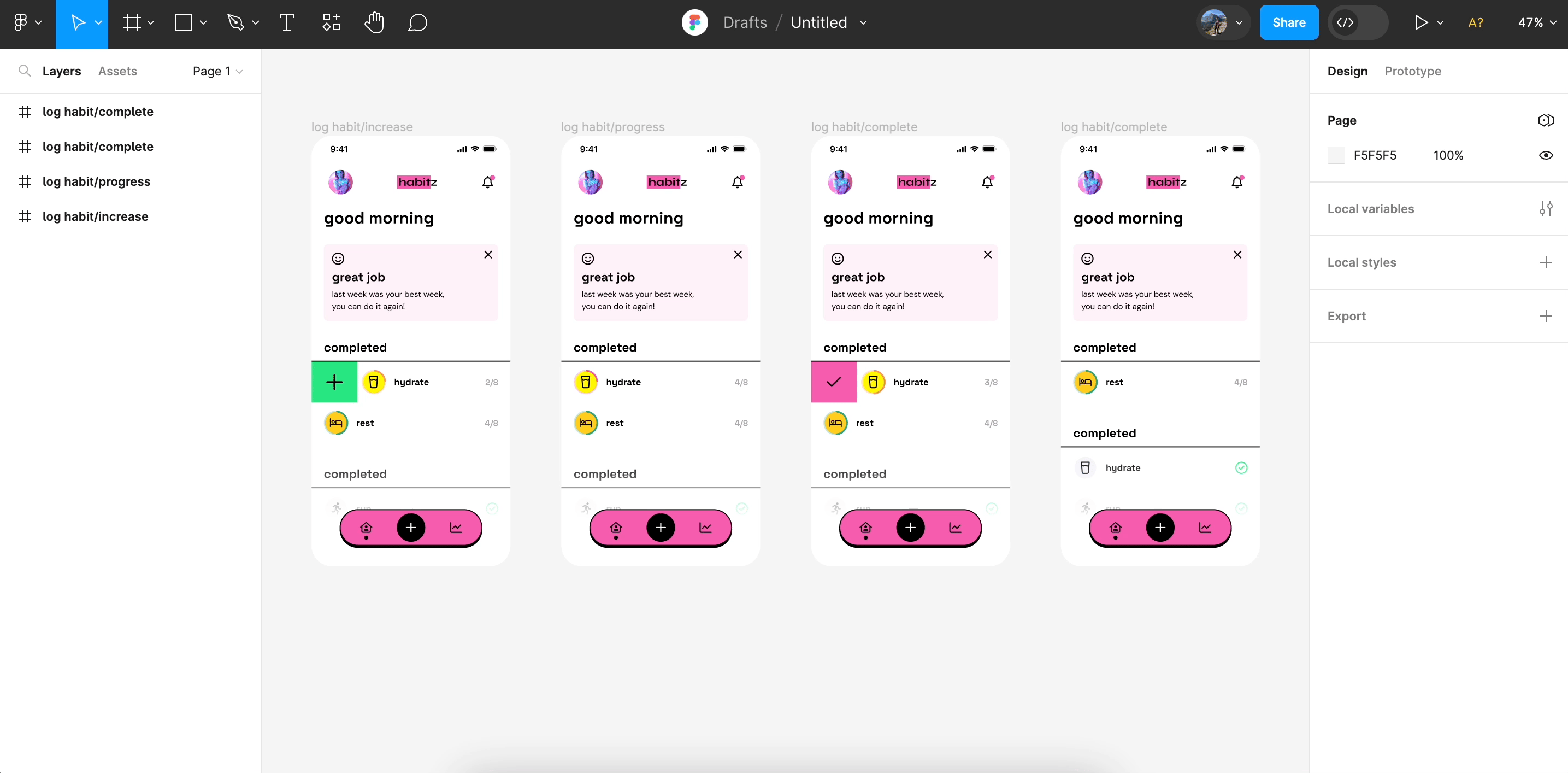Toggle Layers panel visibility
Screen dimensions: 1568x773
tap(61, 71)
